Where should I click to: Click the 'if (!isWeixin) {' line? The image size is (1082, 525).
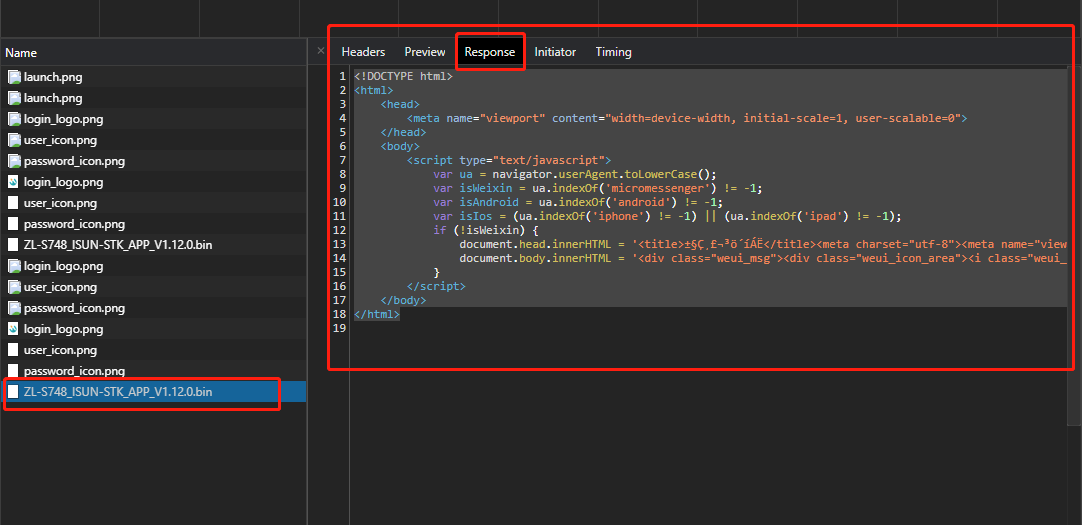tap(485, 230)
